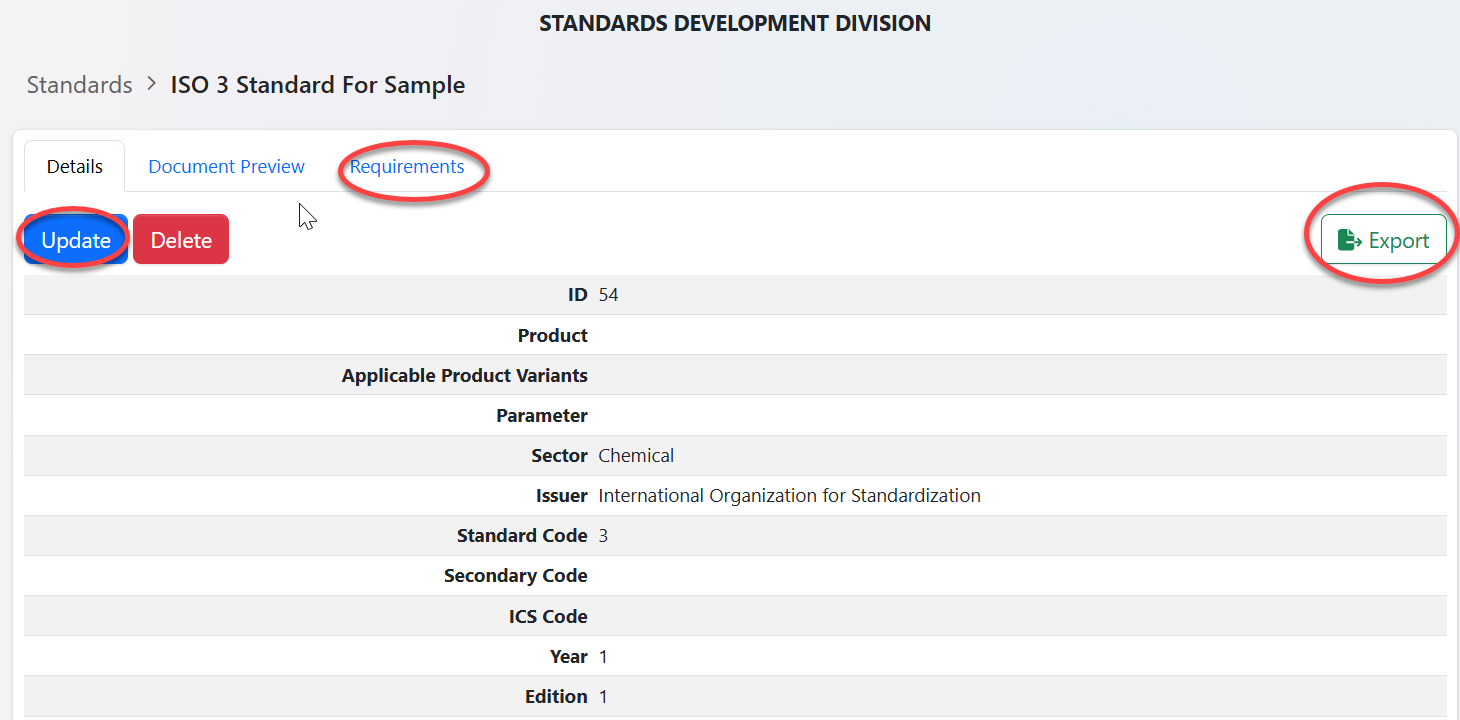Click the Parameter field label
Image resolution: width=1460 pixels, height=720 pixels.
[x=541, y=415]
